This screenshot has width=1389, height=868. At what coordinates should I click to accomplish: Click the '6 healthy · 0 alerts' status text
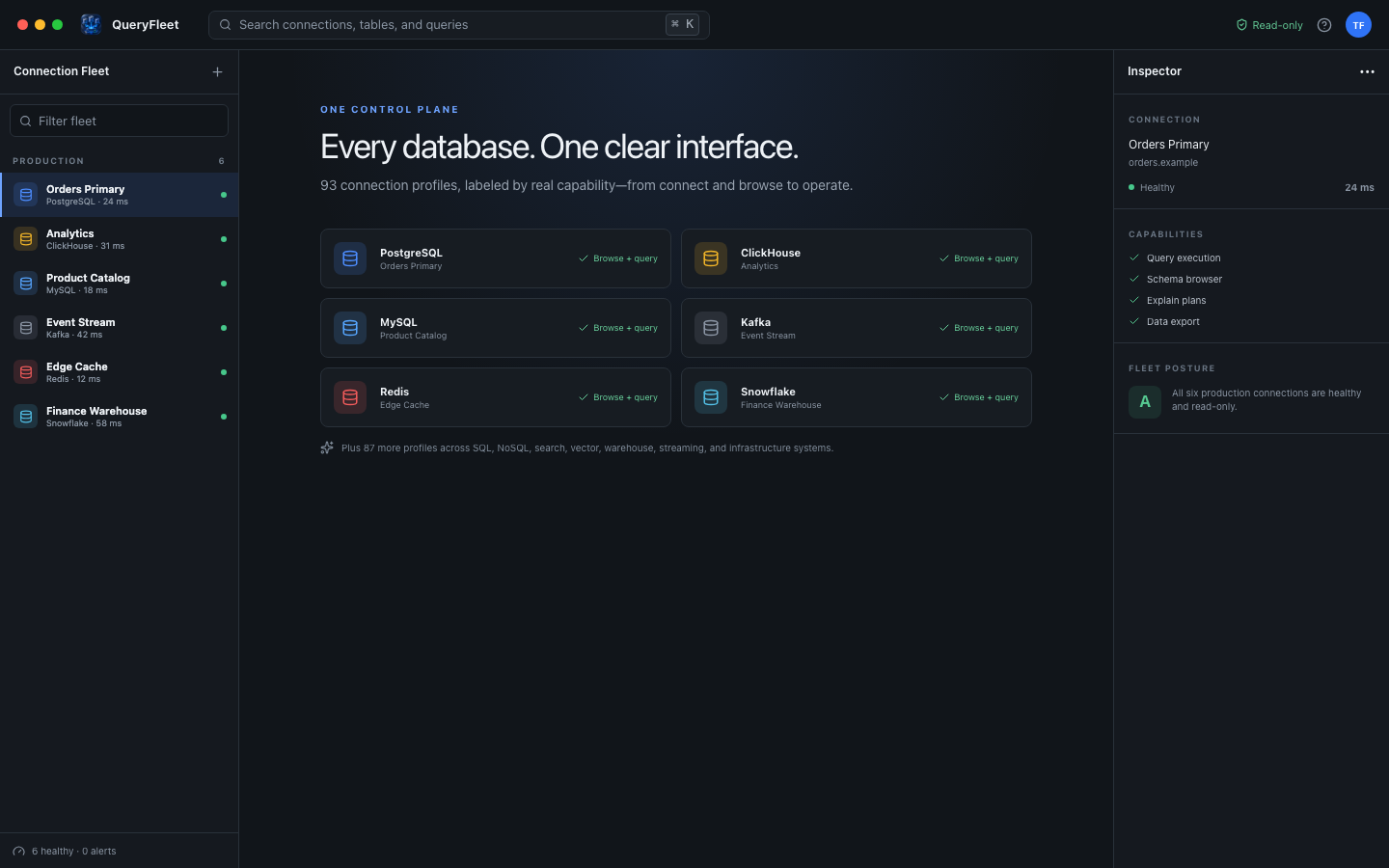click(74, 852)
